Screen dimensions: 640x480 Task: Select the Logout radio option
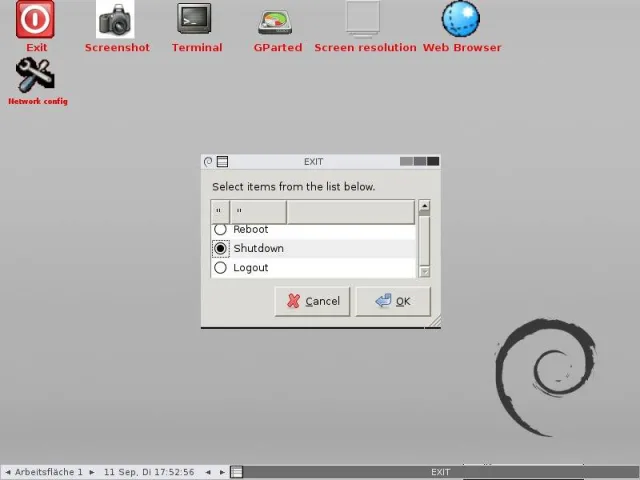click(x=220, y=268)
